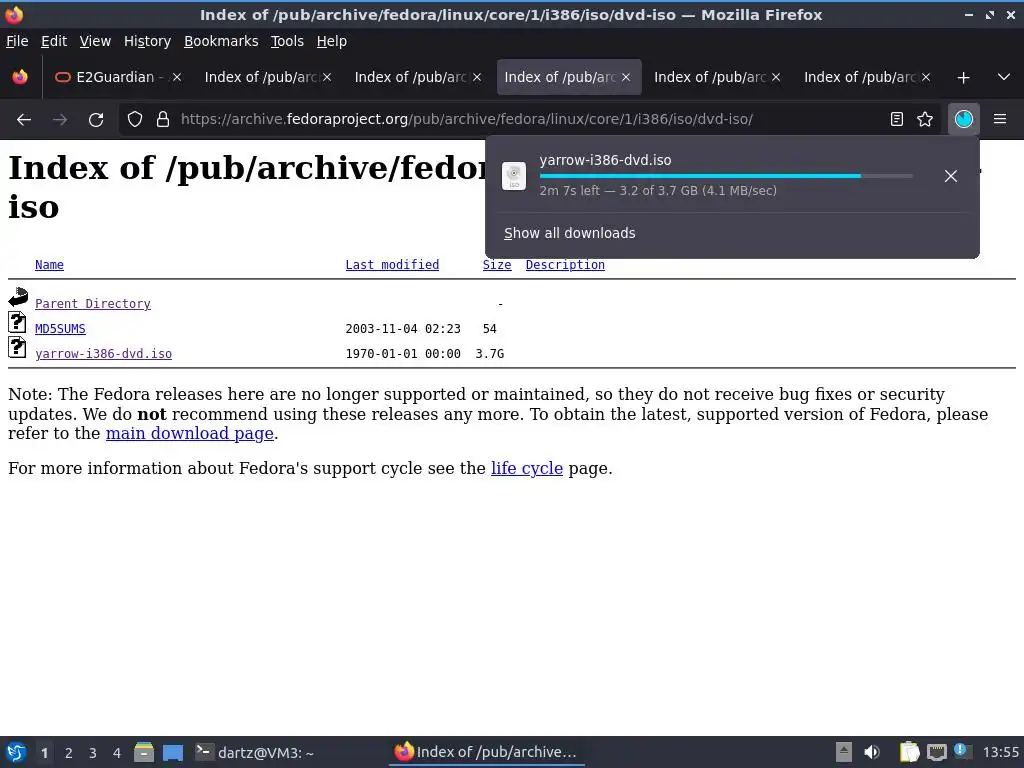This screenshot has height=768, width=1024.
Task: Follow the life cycle link
Action: coord(526,468)
